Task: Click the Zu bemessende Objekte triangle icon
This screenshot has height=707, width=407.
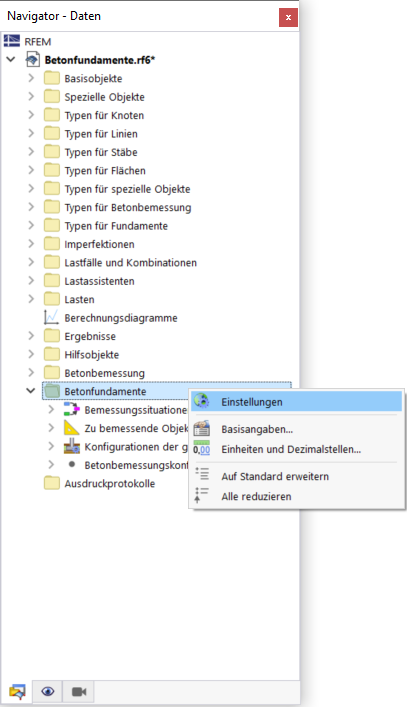Action: (x=72, y=428)
